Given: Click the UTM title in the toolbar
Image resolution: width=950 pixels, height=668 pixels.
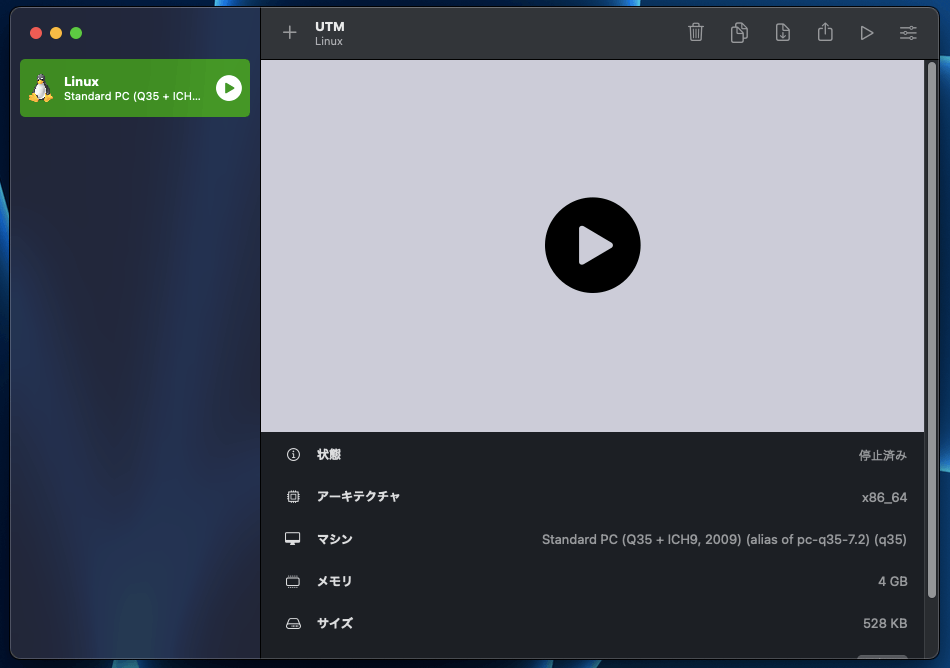Looking at the screenshot, I should pyautogui.click(x=330, y=27).
